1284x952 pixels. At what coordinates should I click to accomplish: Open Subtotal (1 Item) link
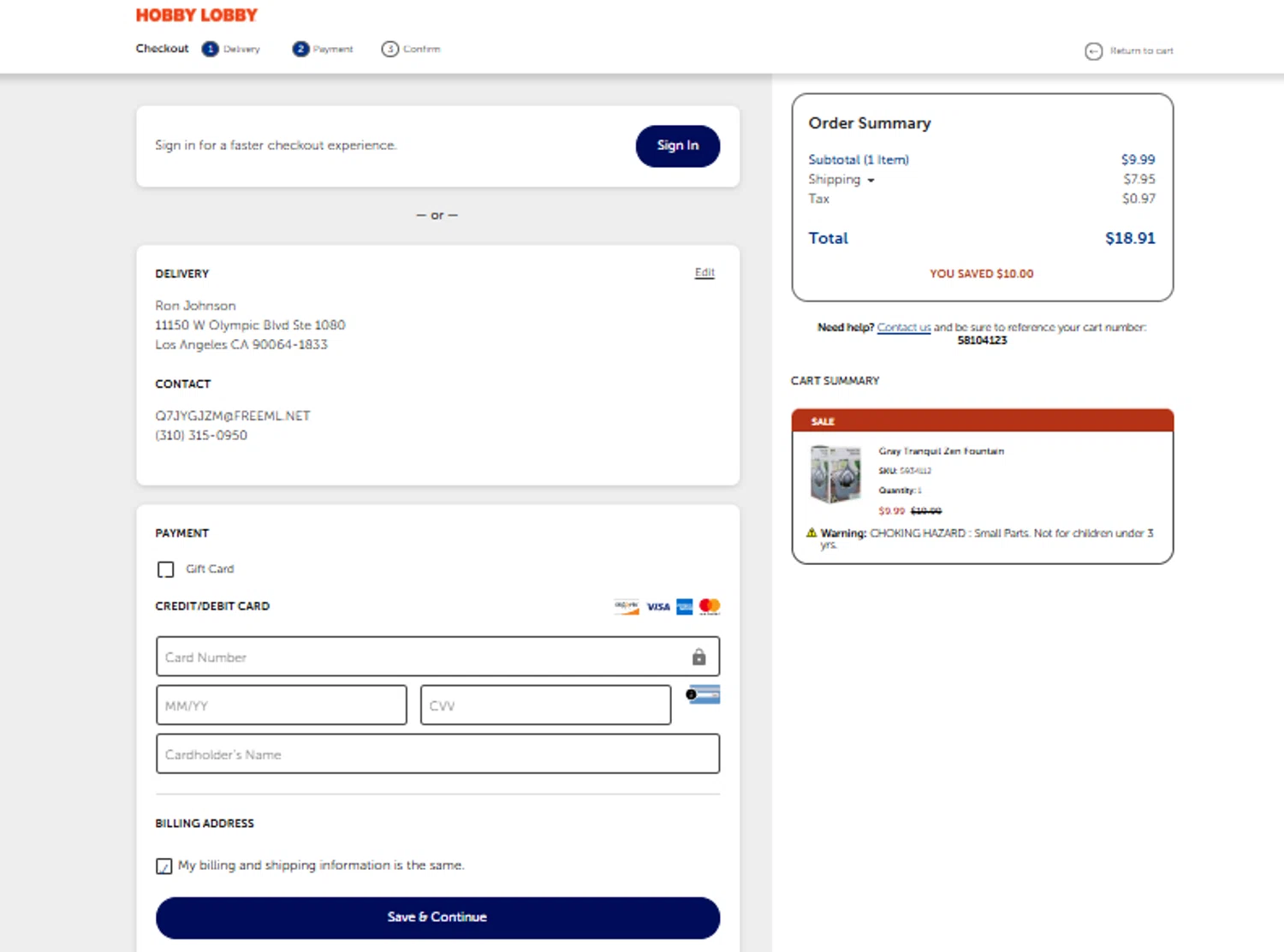click(859, 159)
